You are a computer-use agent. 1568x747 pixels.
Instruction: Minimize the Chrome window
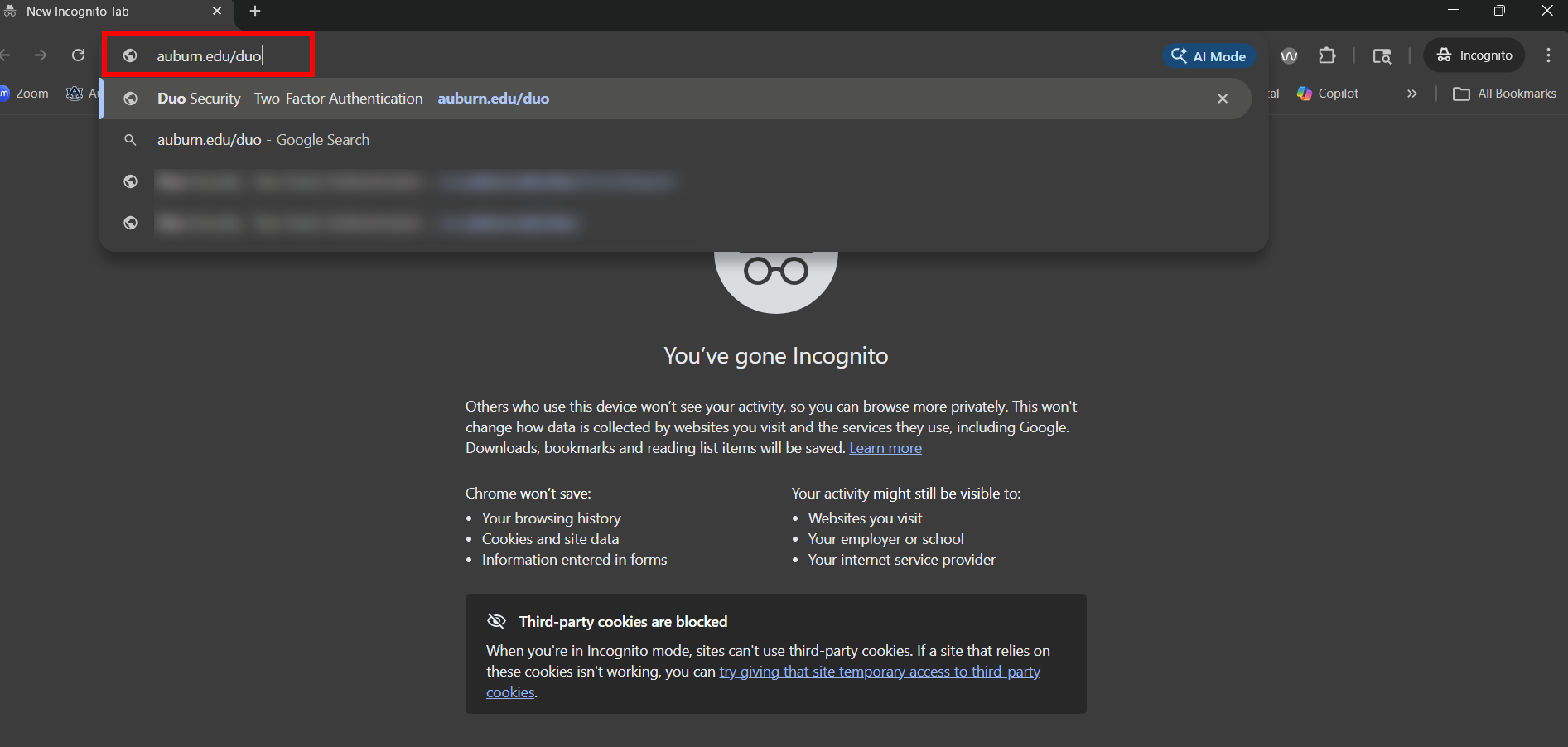click(x=1453, y=11)
